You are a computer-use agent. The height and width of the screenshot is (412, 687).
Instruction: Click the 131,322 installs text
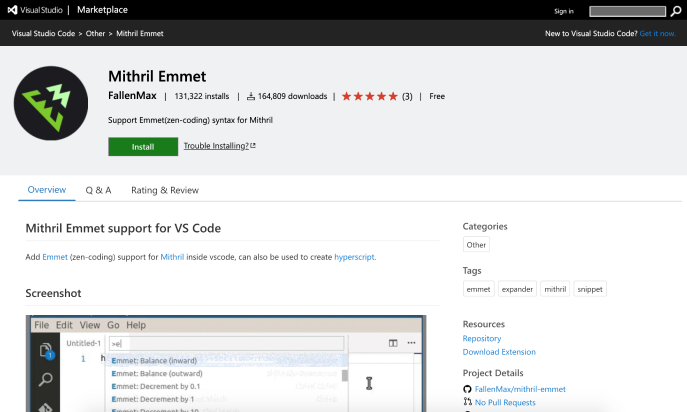tap(202, 96)
